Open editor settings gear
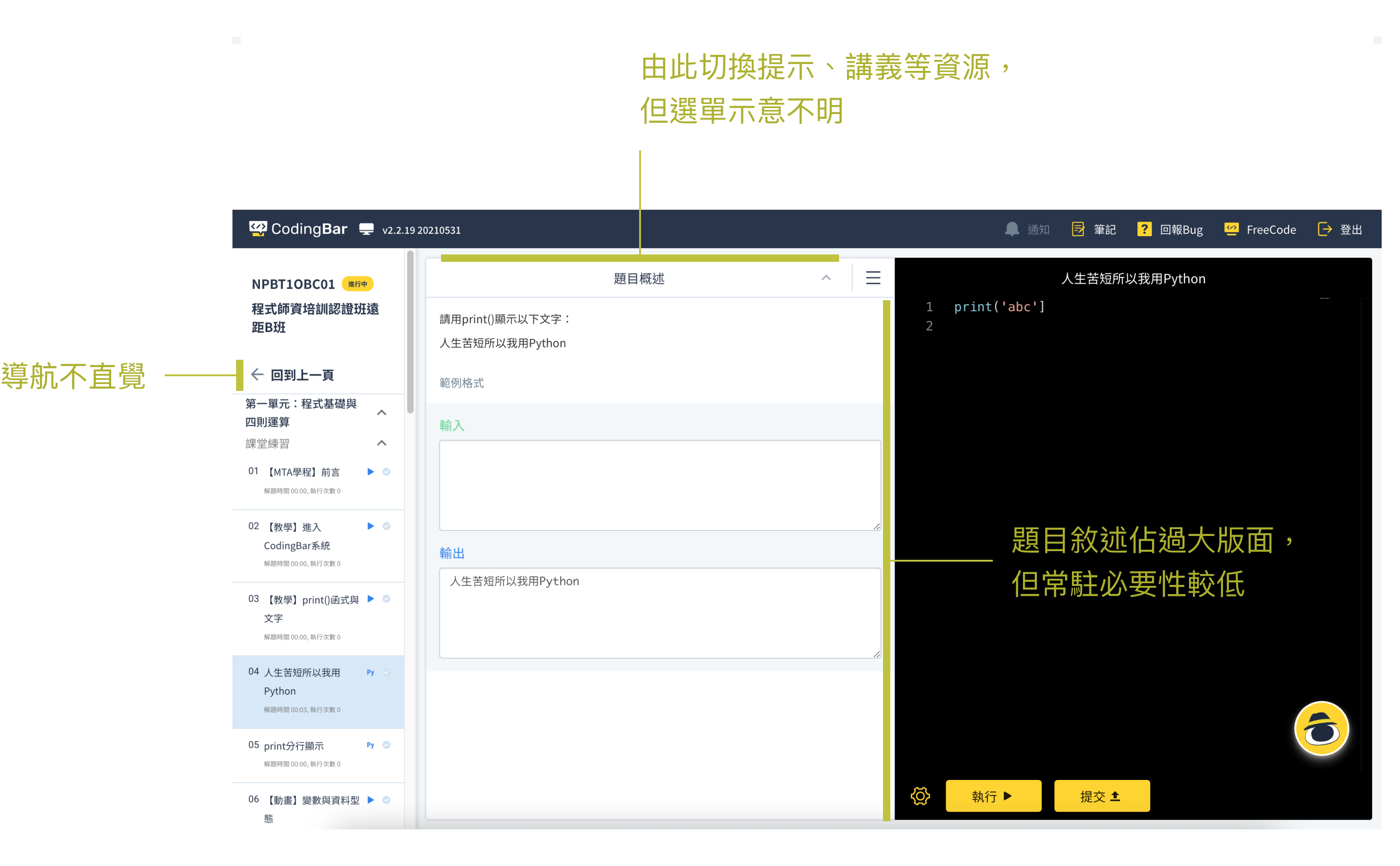 pyautogui.click(x=920, y=796)
